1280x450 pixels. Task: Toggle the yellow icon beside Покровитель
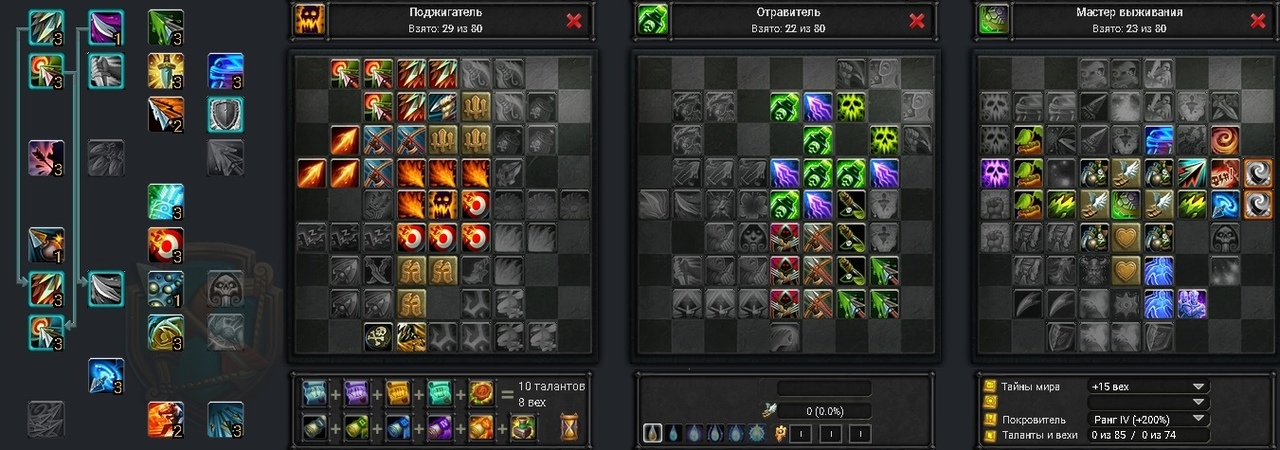point(991,420)
